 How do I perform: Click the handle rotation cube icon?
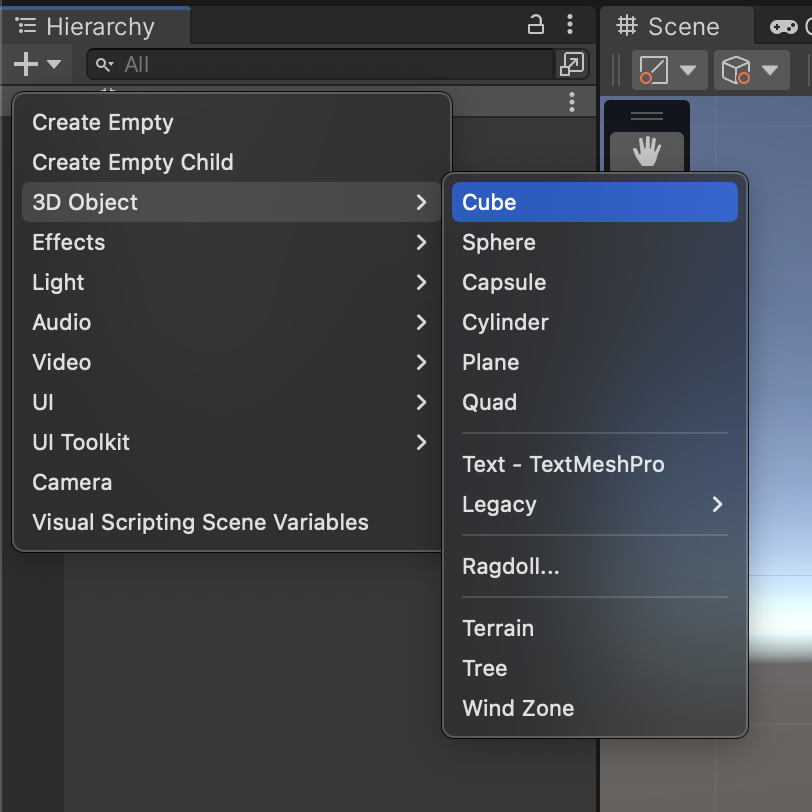pyautogui.click(x=736, y=70)
